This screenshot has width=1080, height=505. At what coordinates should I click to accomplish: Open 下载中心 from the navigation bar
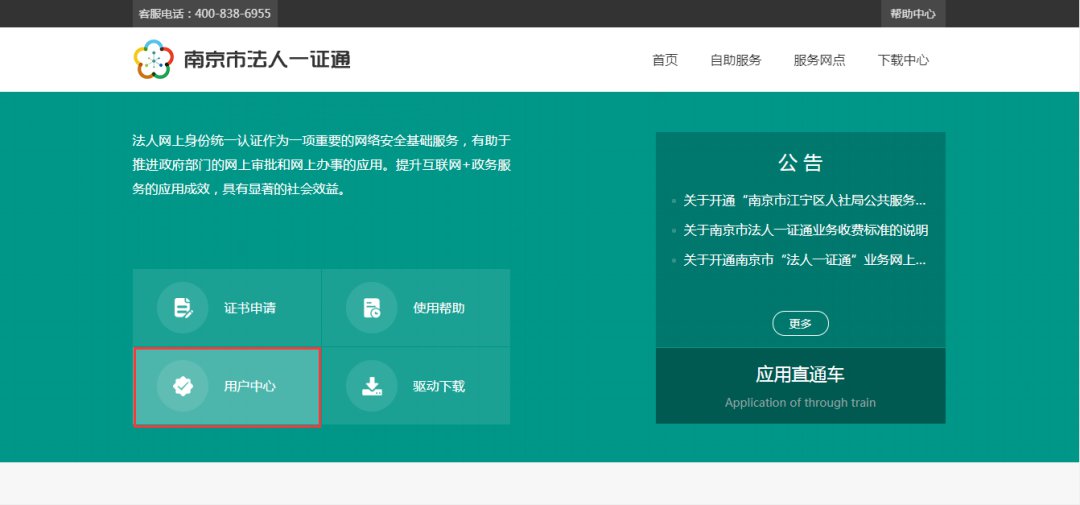(903, 60)
